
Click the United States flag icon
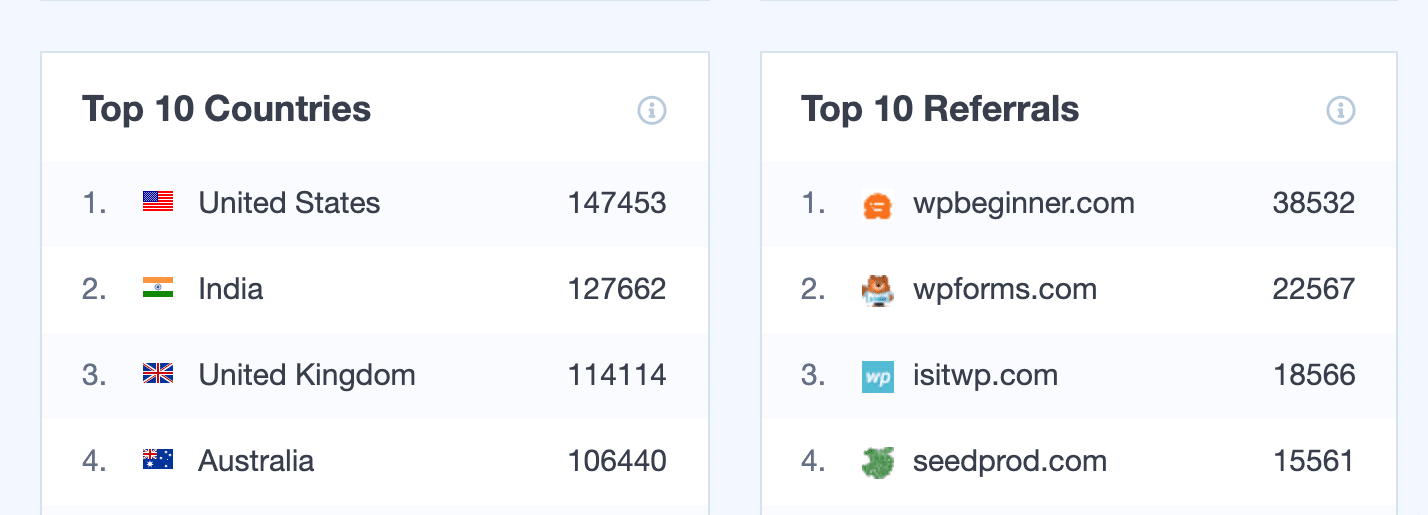[x=158, y=202]
